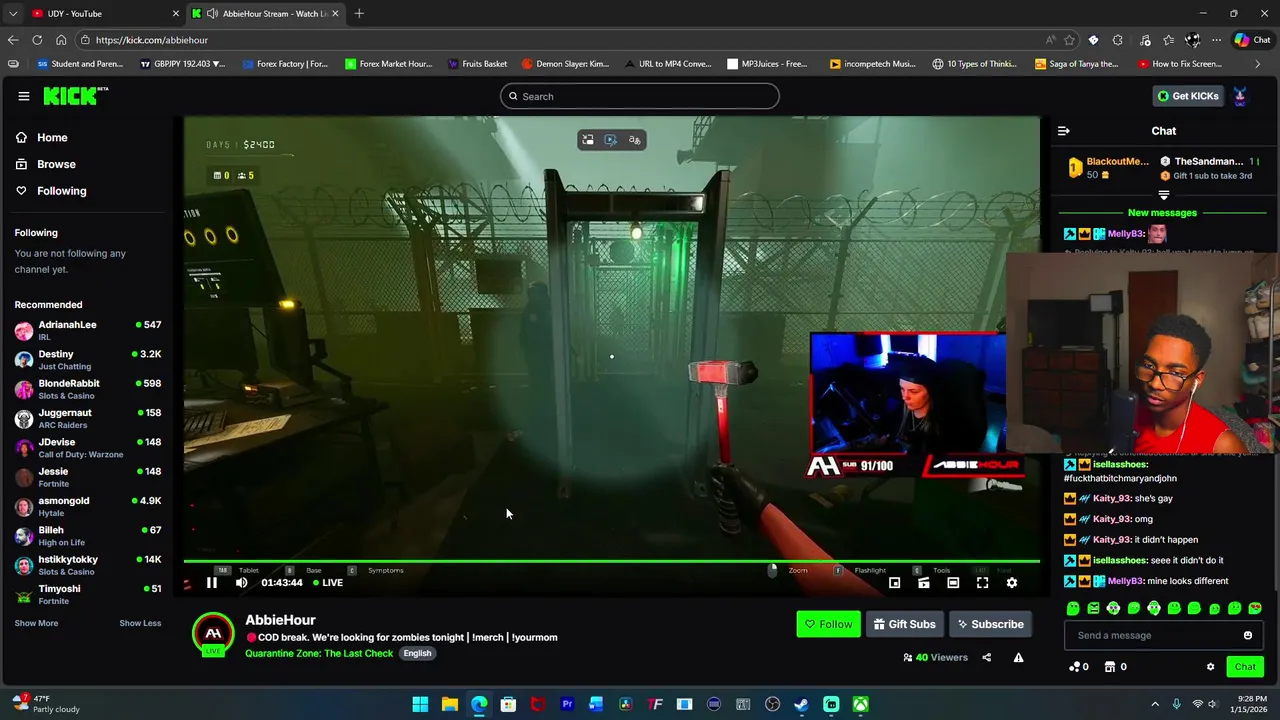Click the English language tag

(x=417, y=653)
